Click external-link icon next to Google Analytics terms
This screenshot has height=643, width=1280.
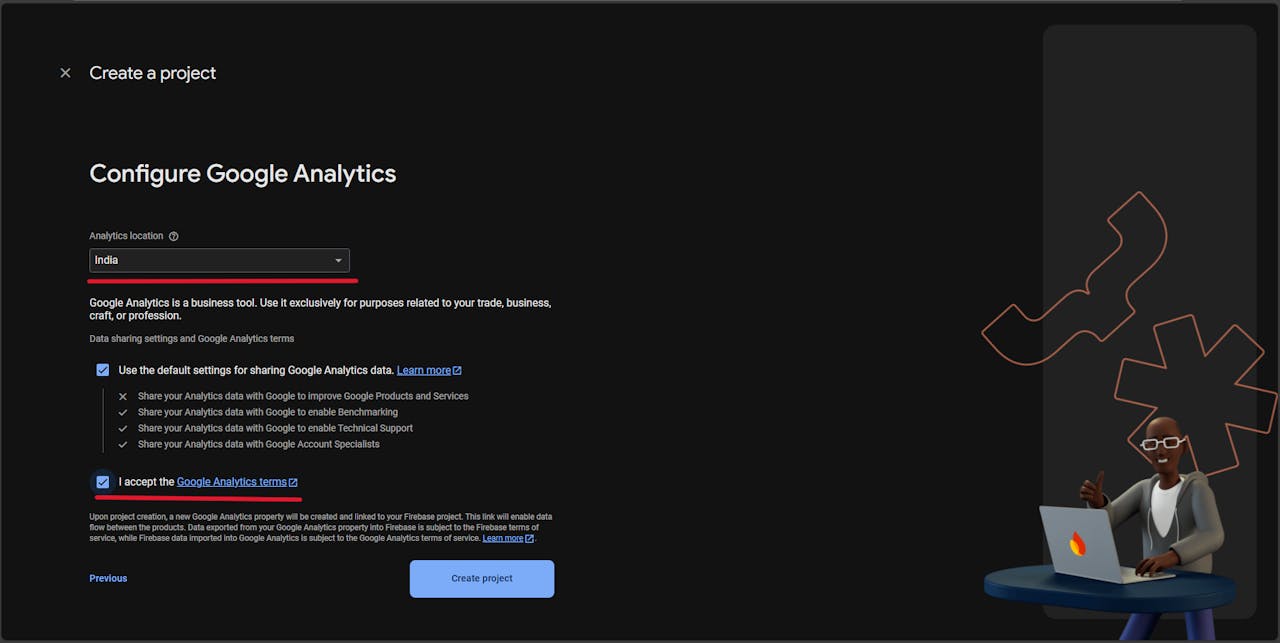(293, 482)
